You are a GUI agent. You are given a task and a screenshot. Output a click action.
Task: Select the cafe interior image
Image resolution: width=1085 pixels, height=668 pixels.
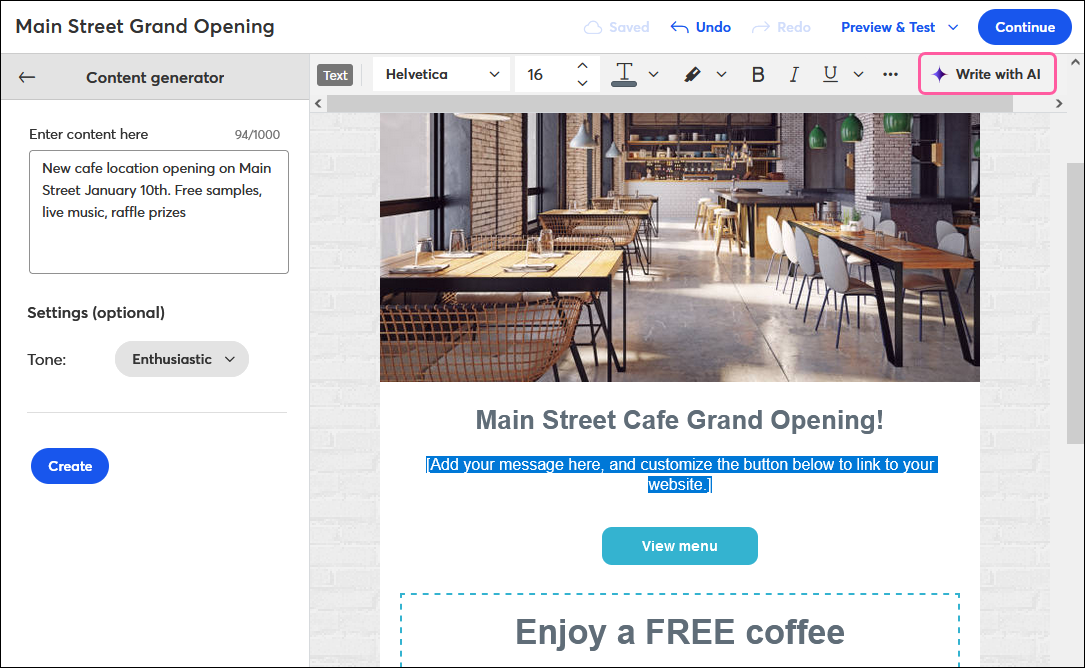680,247
